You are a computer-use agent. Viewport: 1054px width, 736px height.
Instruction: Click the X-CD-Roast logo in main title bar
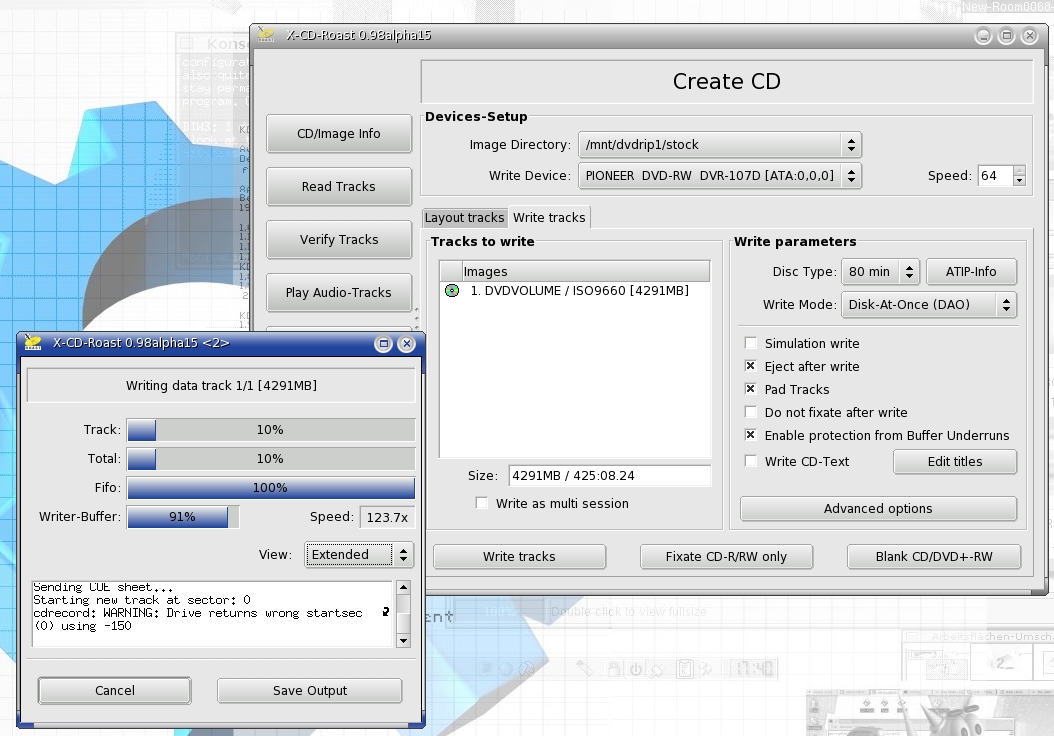(x=265, y=34)
